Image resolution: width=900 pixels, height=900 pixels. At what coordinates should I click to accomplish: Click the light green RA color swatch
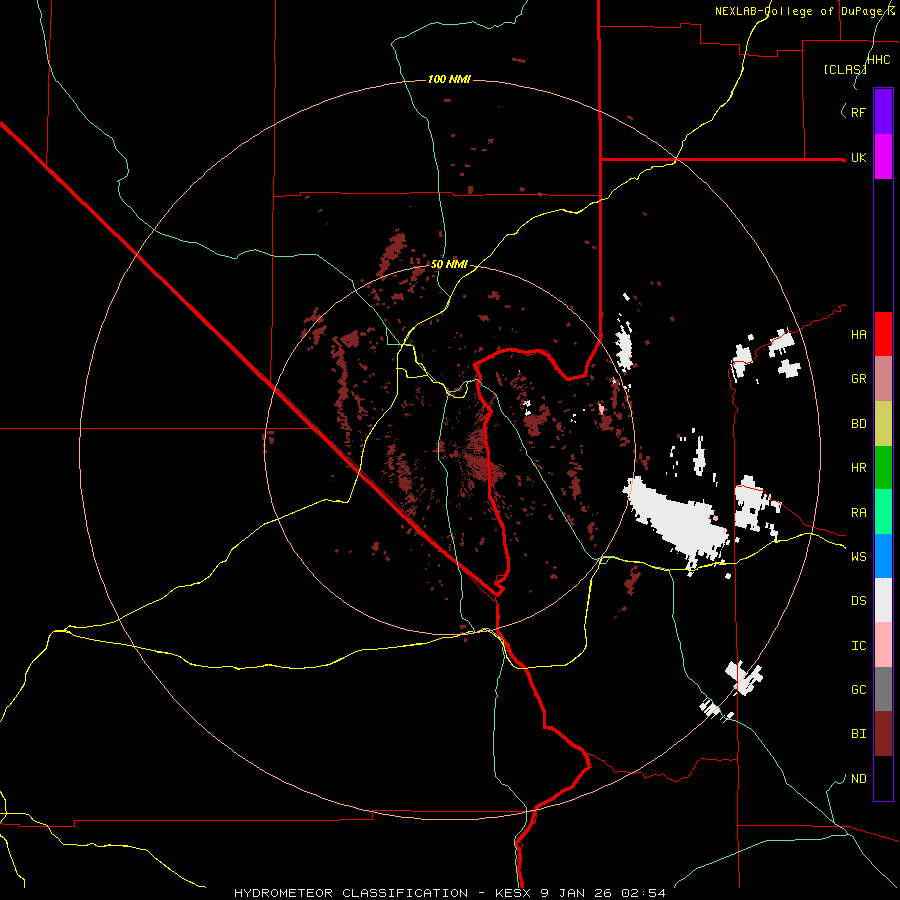(883, 512)
